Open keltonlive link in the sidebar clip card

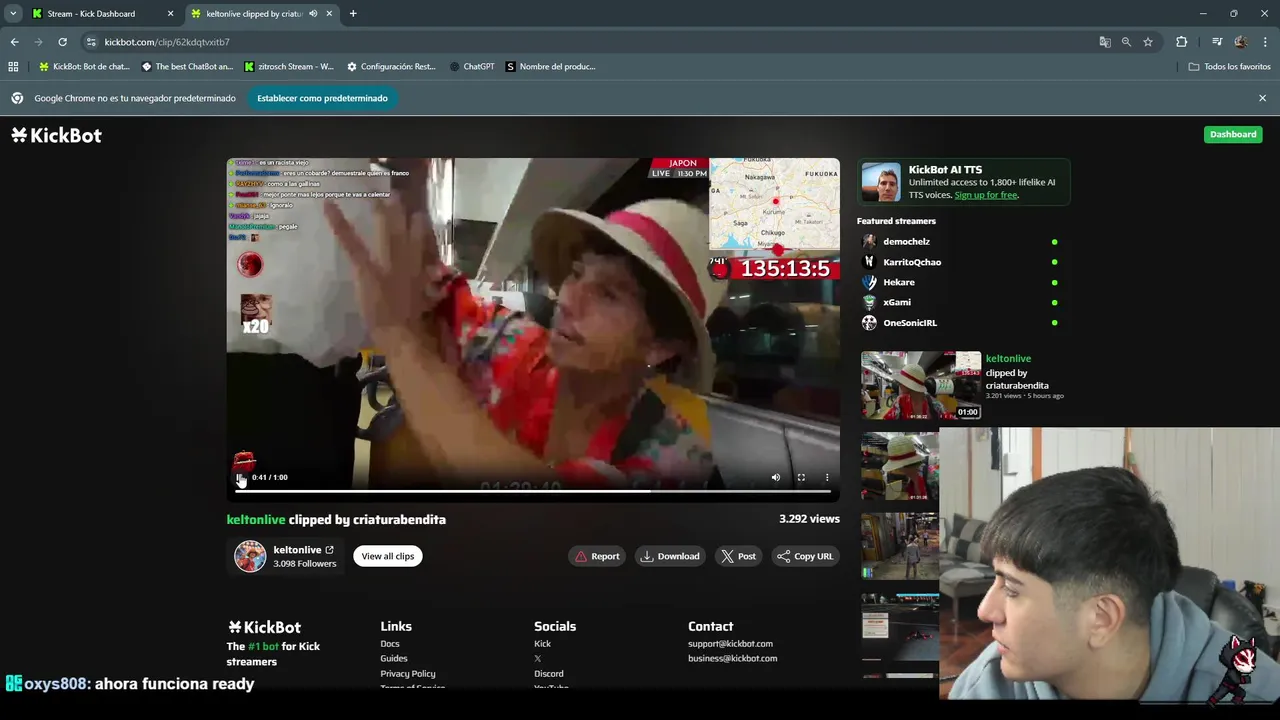1008,359
